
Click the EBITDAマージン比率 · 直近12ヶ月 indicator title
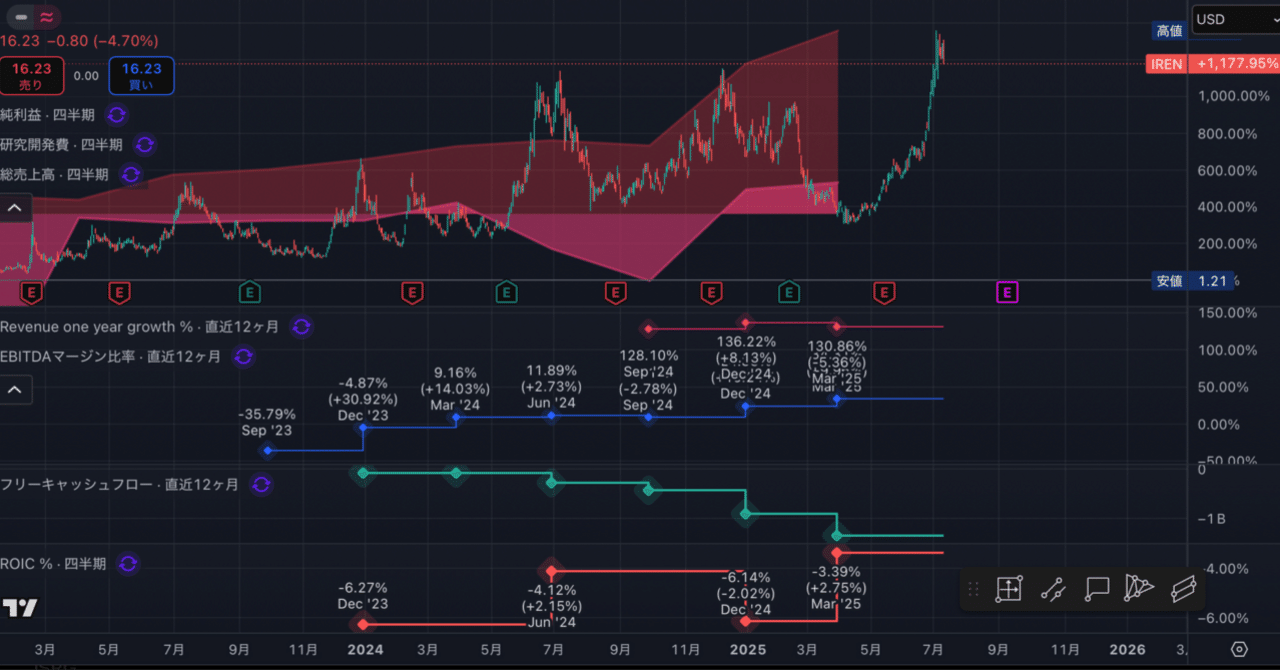click(112, 356)
